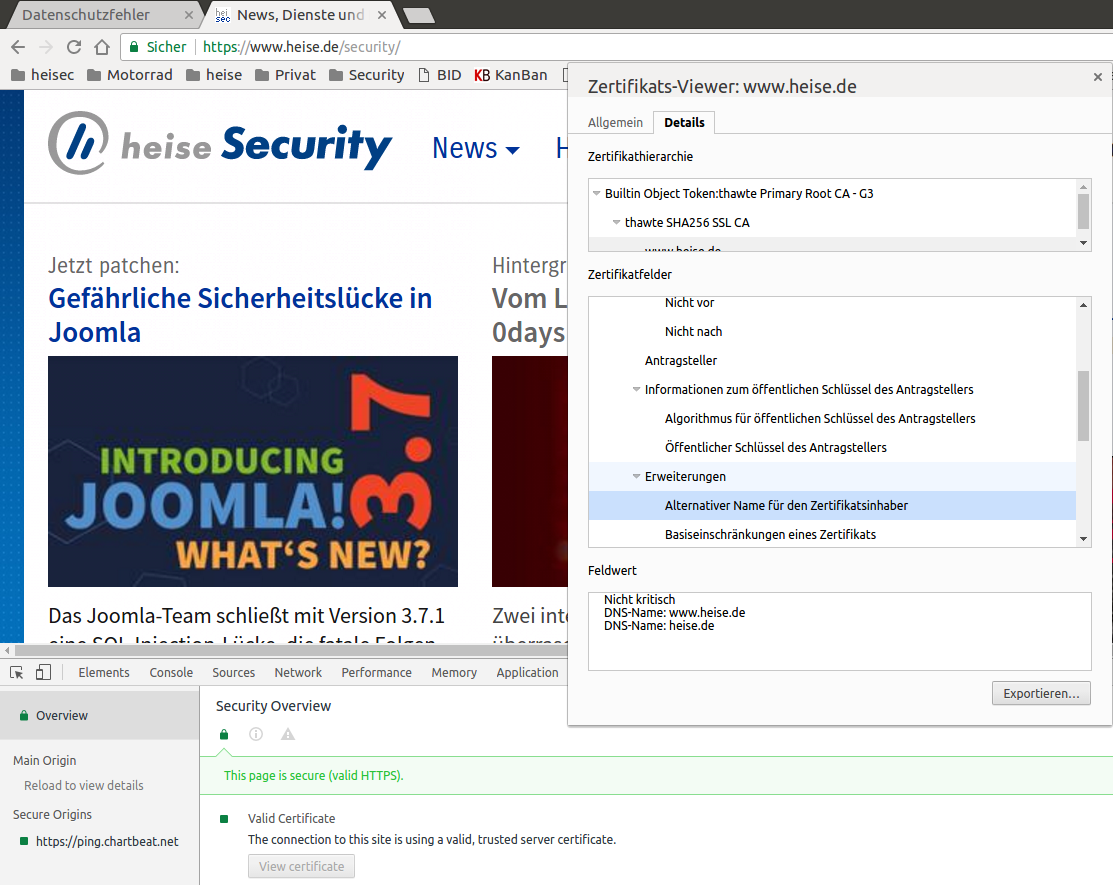Show the info circle filter icon
Image resolution: width=1113 pixels, height=885 pixels.
256,734
